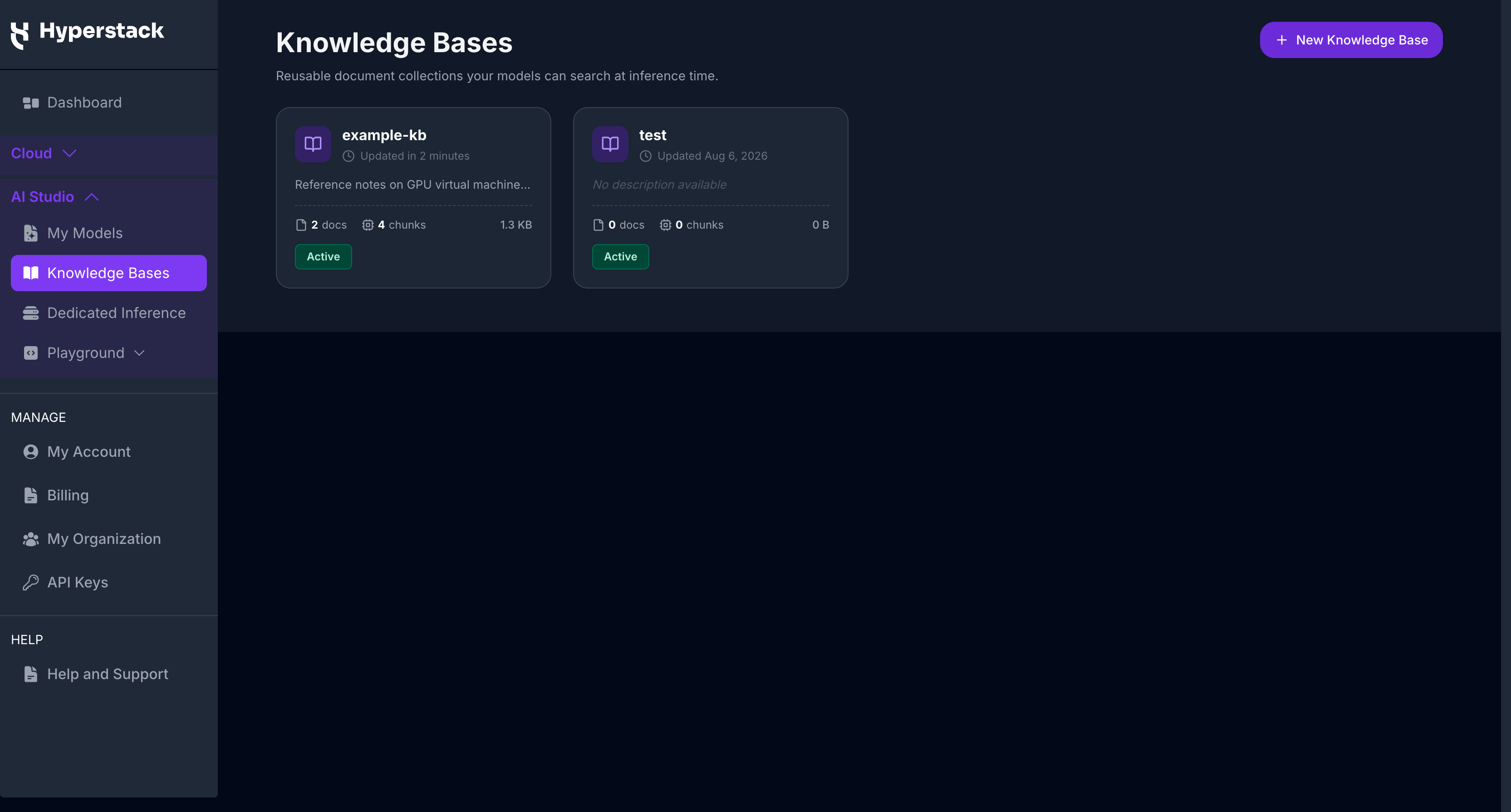Viewport: 1511px width, 812px height.
Task: Click the MANAGE section header
Action: tap(39, 417)
